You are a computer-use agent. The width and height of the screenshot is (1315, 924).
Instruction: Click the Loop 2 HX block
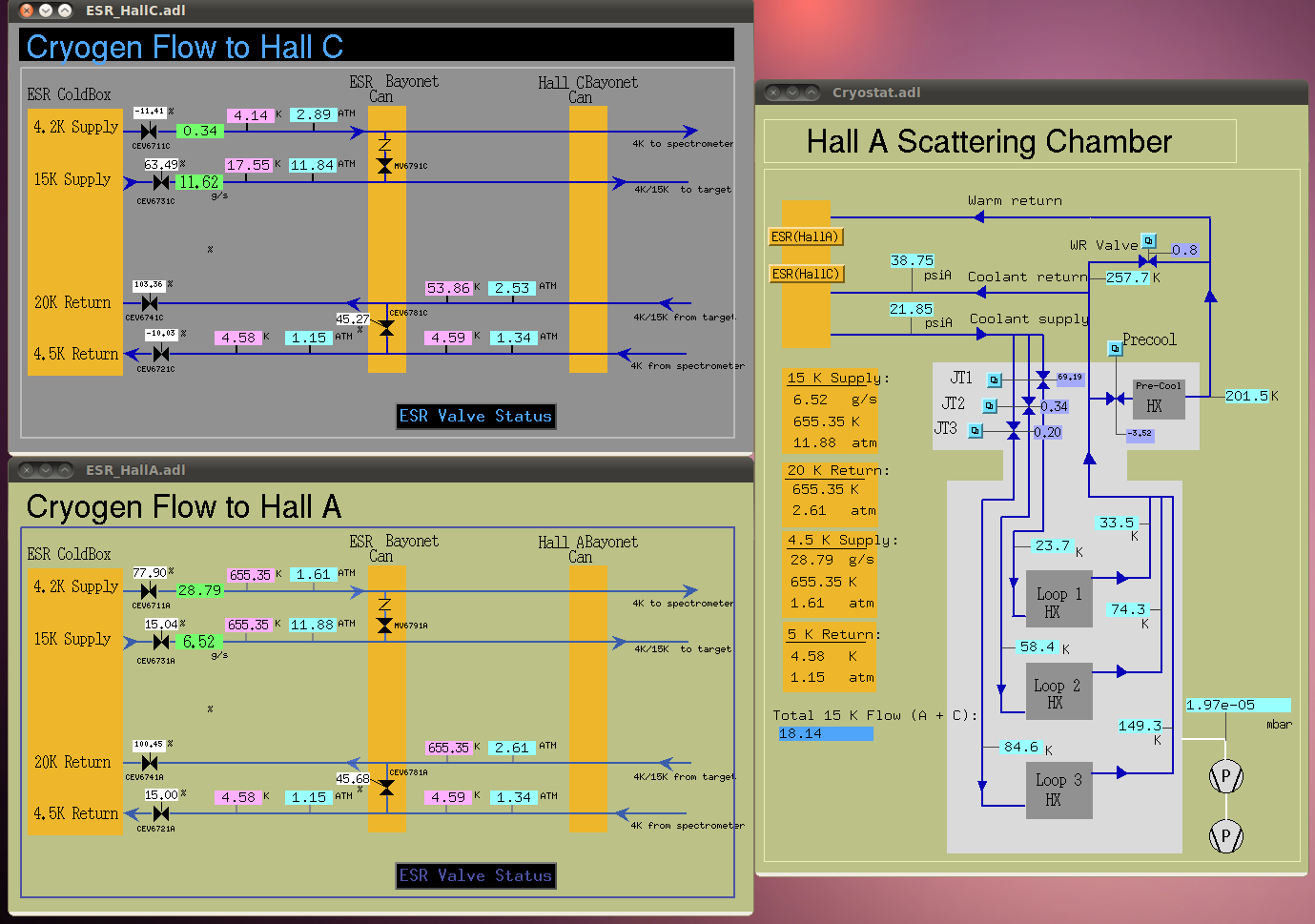point(1059,692)
